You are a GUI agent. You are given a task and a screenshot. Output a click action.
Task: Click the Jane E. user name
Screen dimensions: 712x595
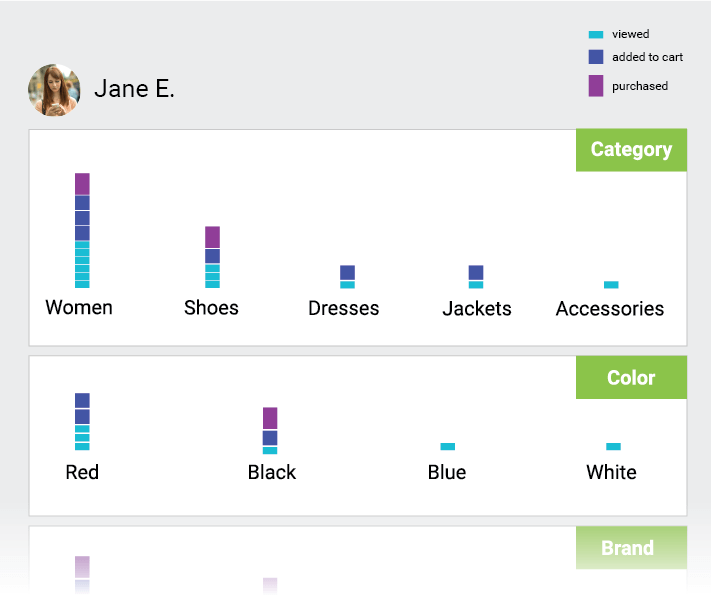pyautogui.click(x=134, y=89)
